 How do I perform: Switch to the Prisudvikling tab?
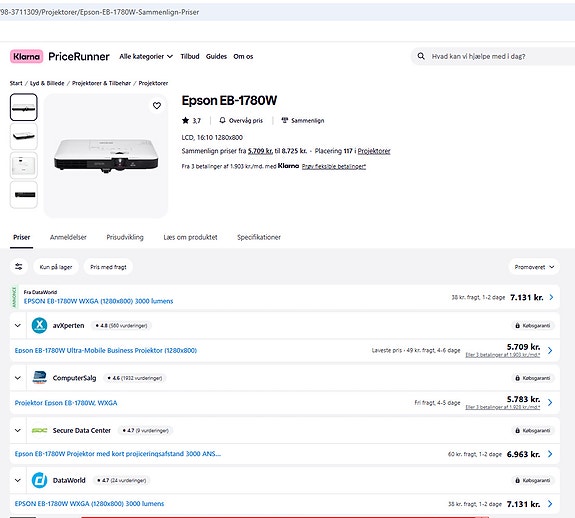tap(125, 237)
